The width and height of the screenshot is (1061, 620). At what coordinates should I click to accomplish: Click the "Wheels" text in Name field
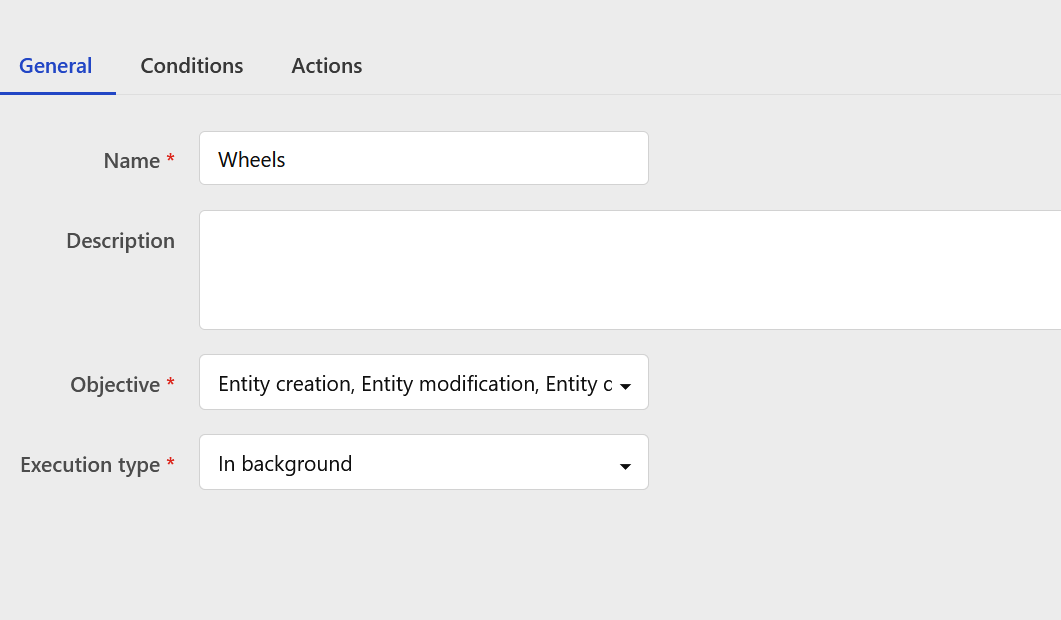[252, 160]
